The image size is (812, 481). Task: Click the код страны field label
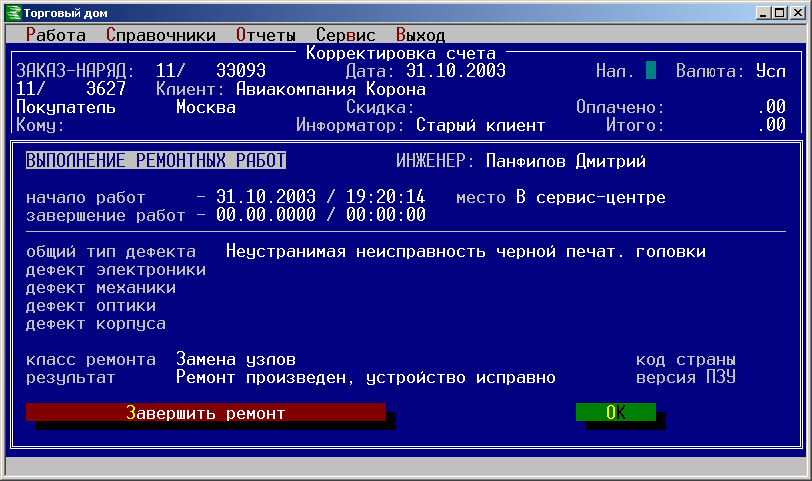click(x=686, y=359)
